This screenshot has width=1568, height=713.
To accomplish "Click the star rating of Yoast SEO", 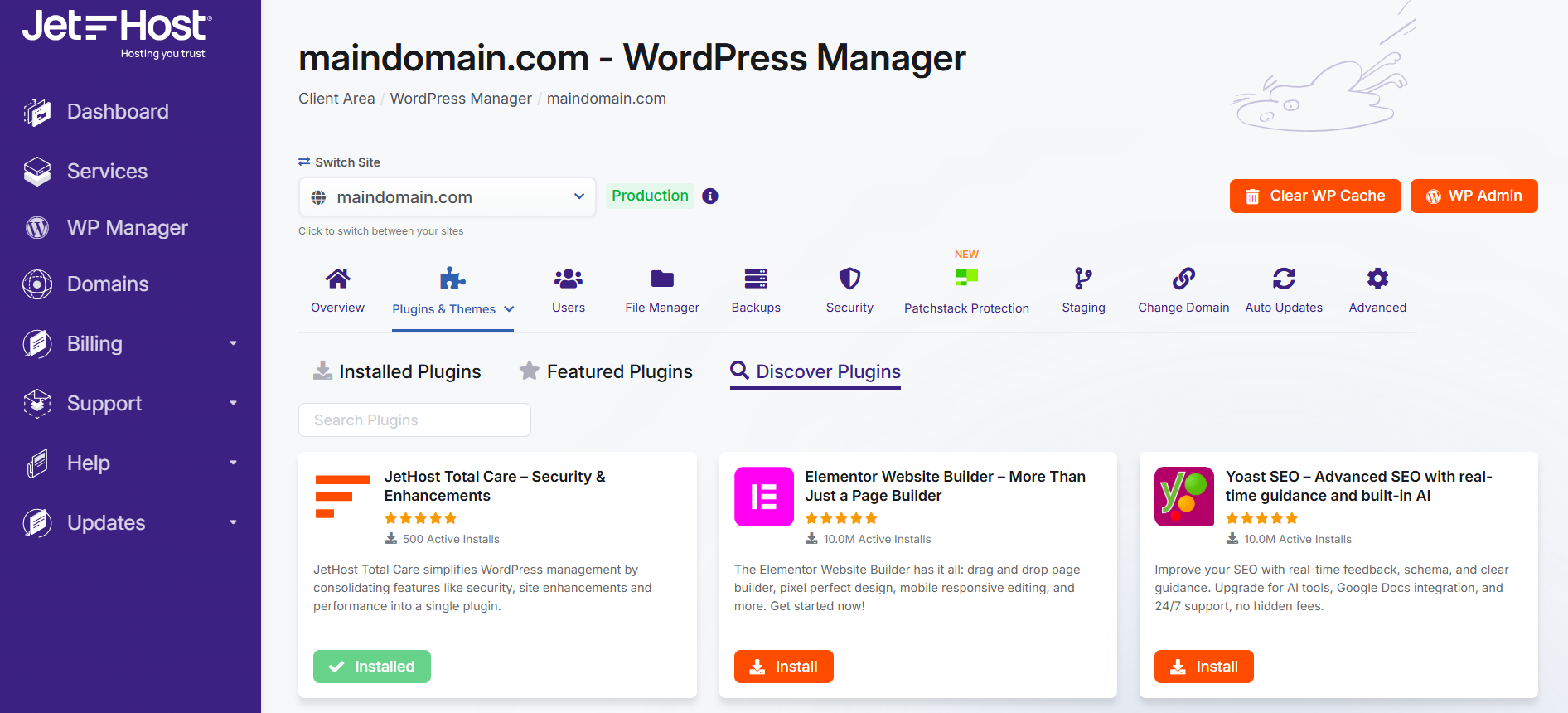I will 1261,518.
